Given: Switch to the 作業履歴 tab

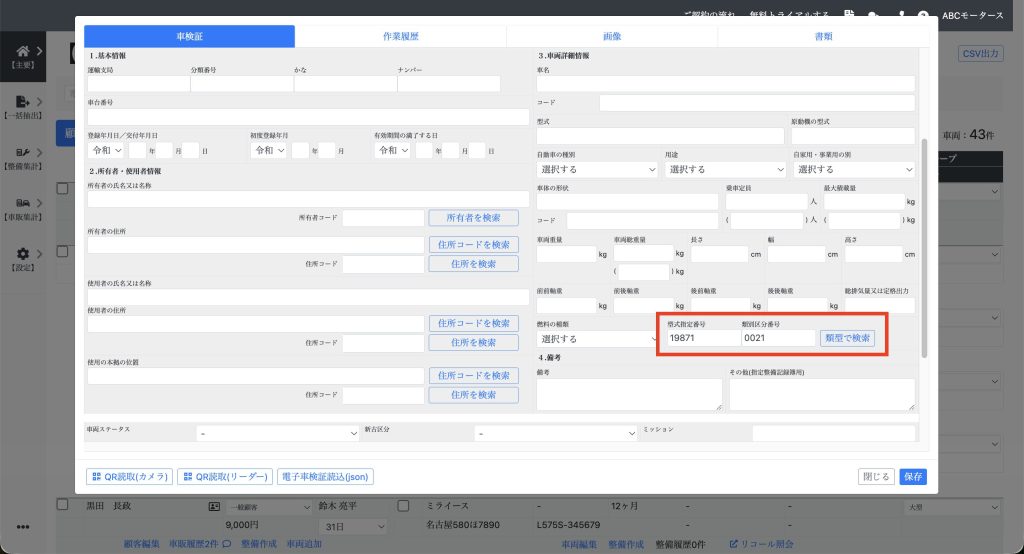Looking at the screenshot, I should [400, 36].
